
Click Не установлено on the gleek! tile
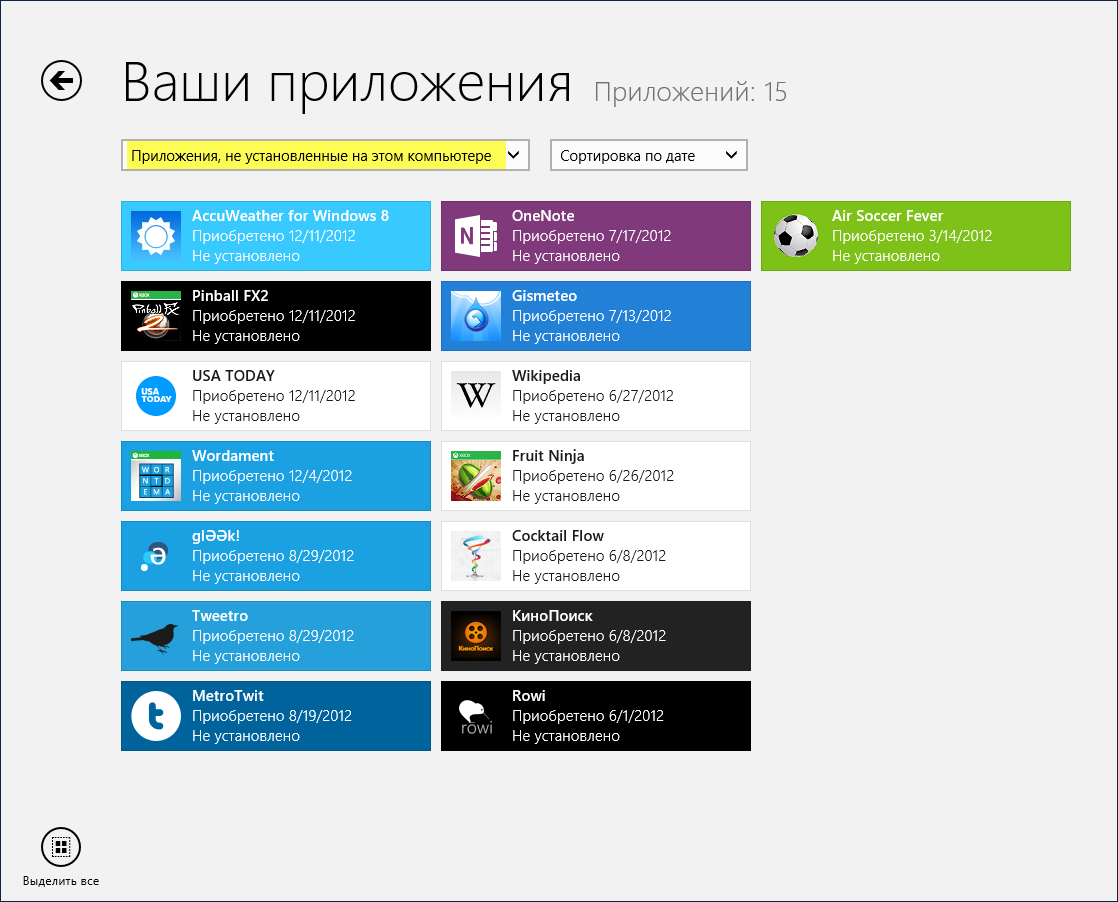pyautogui.click(x=246, y=576)
